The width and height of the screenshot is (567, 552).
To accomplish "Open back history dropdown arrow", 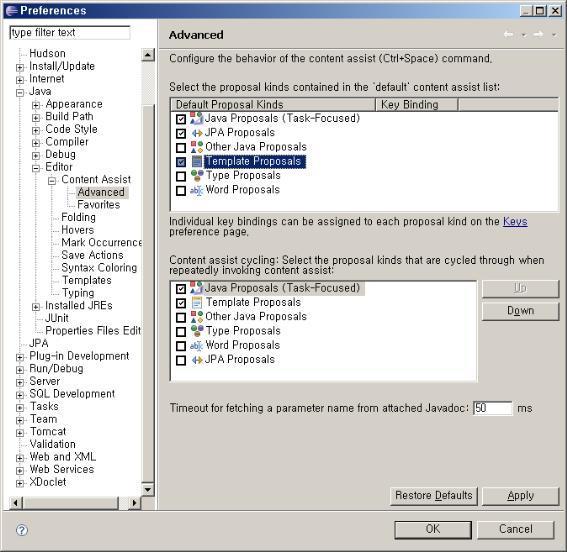I will 524,35.
